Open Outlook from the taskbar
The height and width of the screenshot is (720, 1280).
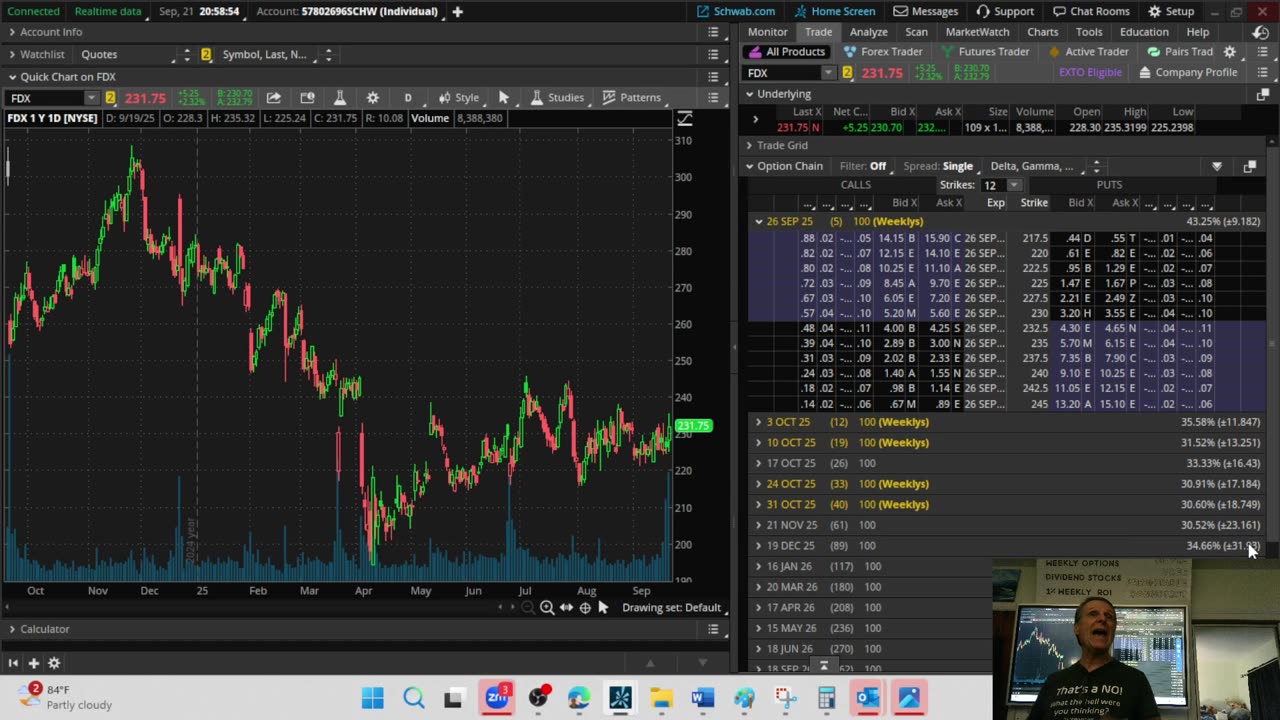pyautogui.click(x=867, y=697)
